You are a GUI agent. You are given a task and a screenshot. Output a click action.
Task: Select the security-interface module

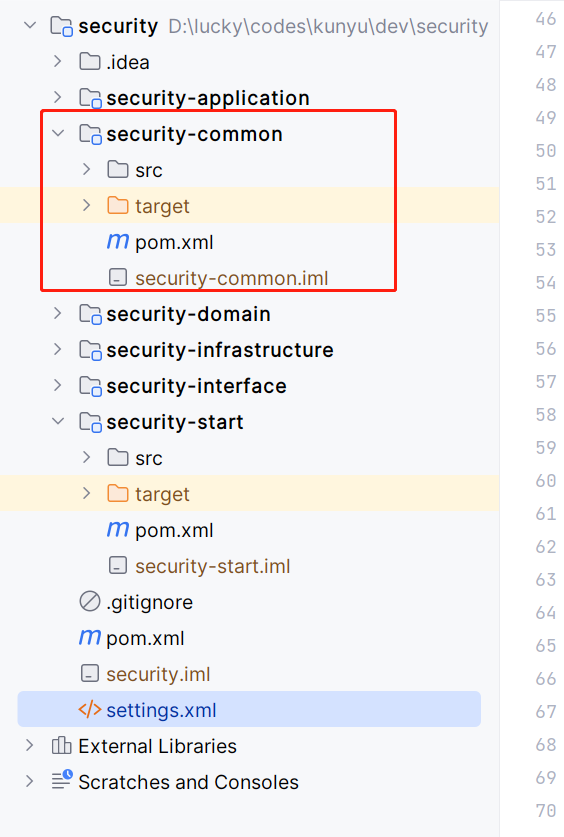tap(196, 386)
